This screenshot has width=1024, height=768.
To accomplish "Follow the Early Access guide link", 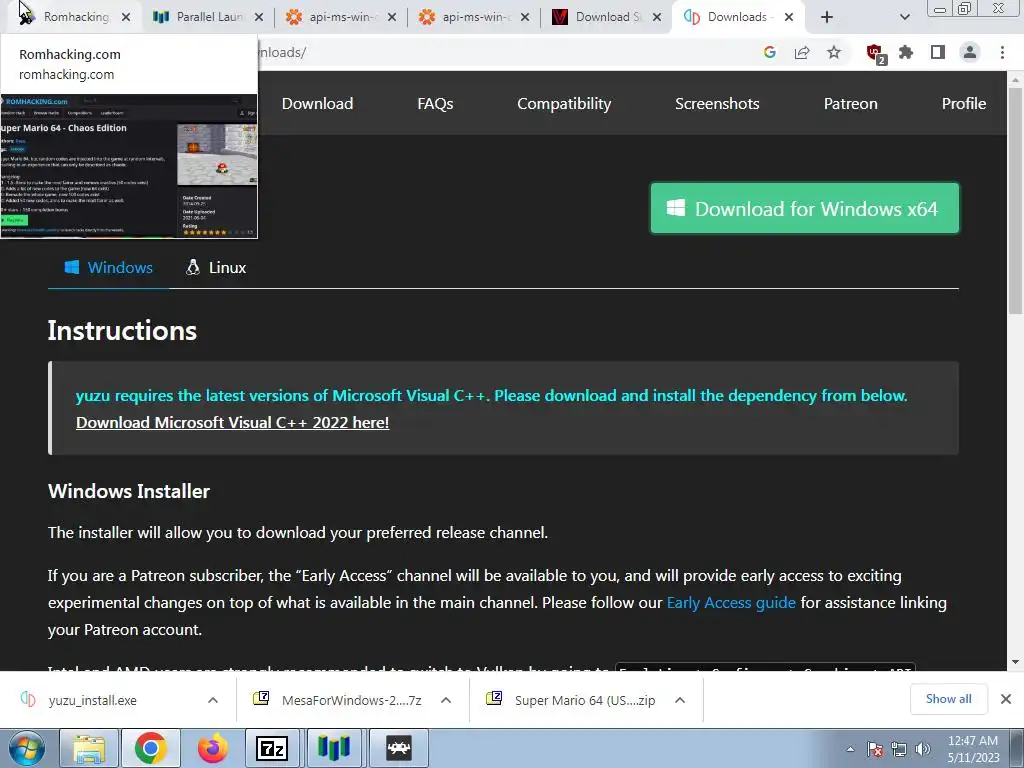I will click(x=731, y=603).
